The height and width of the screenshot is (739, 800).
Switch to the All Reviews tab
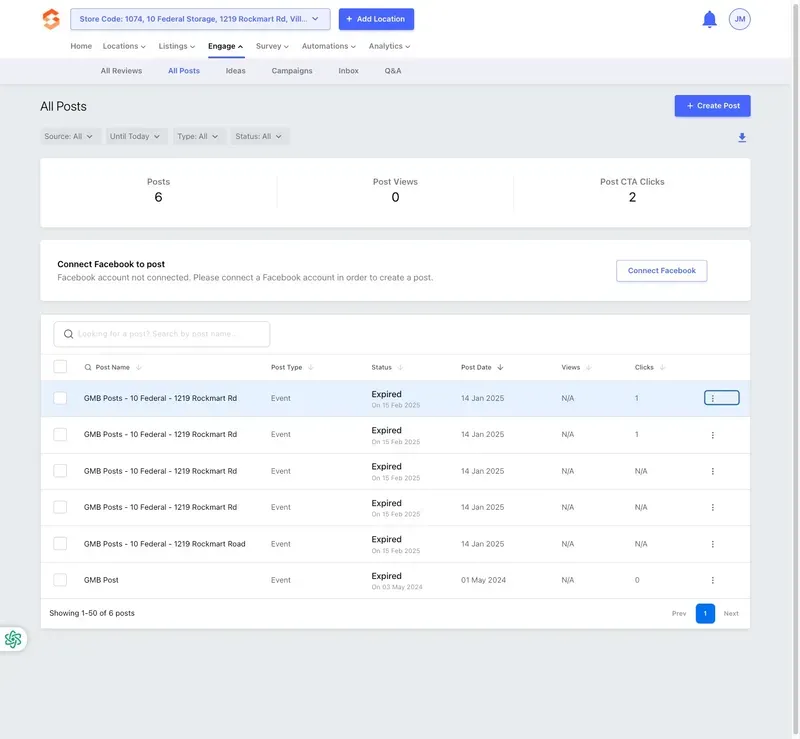coord(121,71)
